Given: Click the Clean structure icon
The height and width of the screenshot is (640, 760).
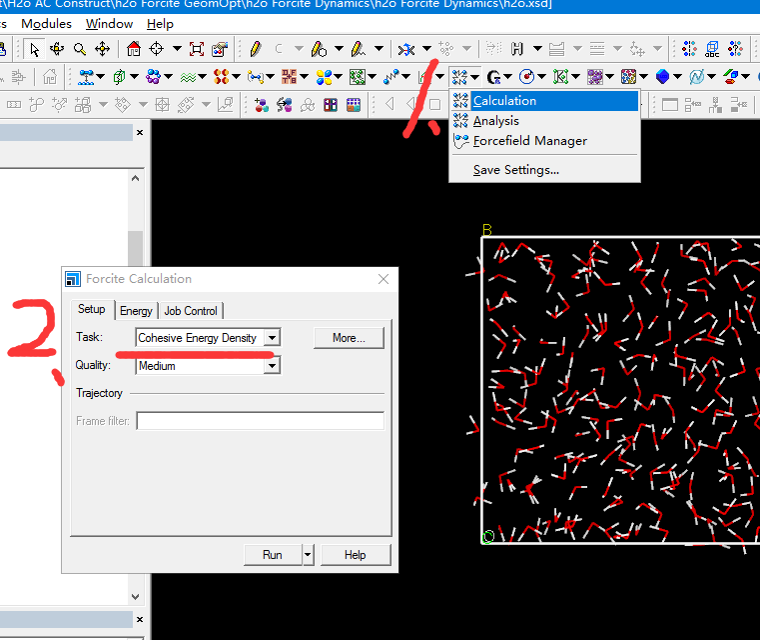Looking at the screenshot, I should (x=406, y=49).
